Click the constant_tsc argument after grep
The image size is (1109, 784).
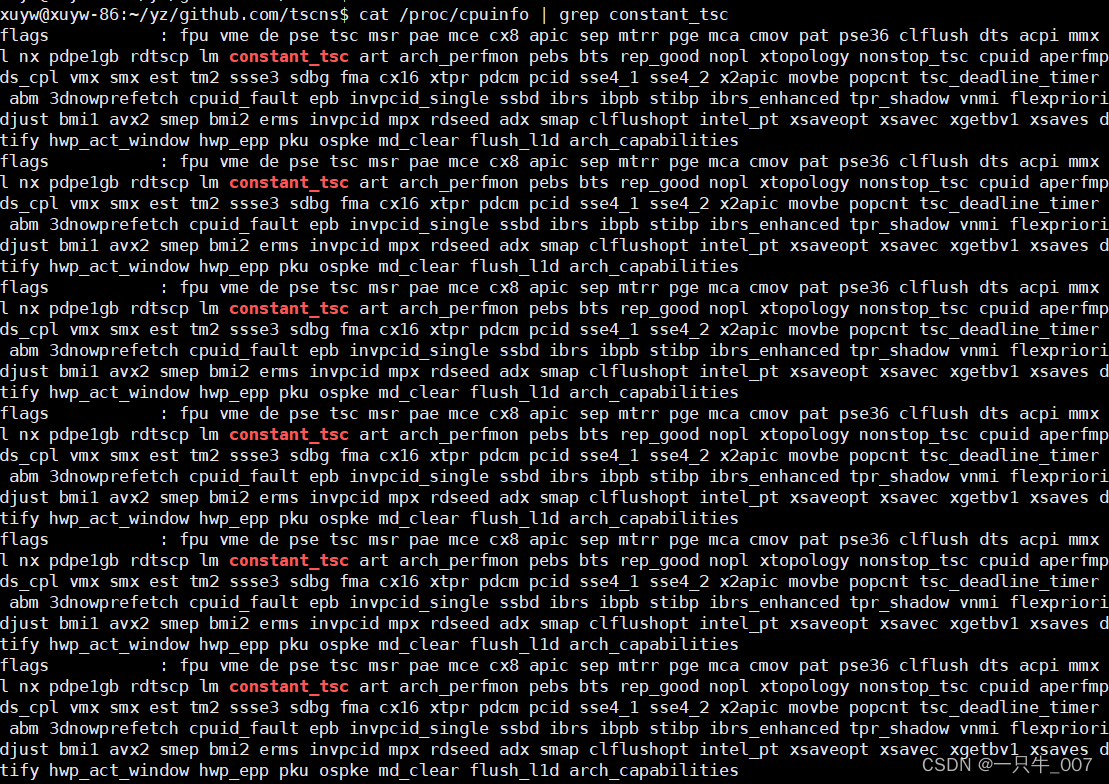[x=668, y=15]
